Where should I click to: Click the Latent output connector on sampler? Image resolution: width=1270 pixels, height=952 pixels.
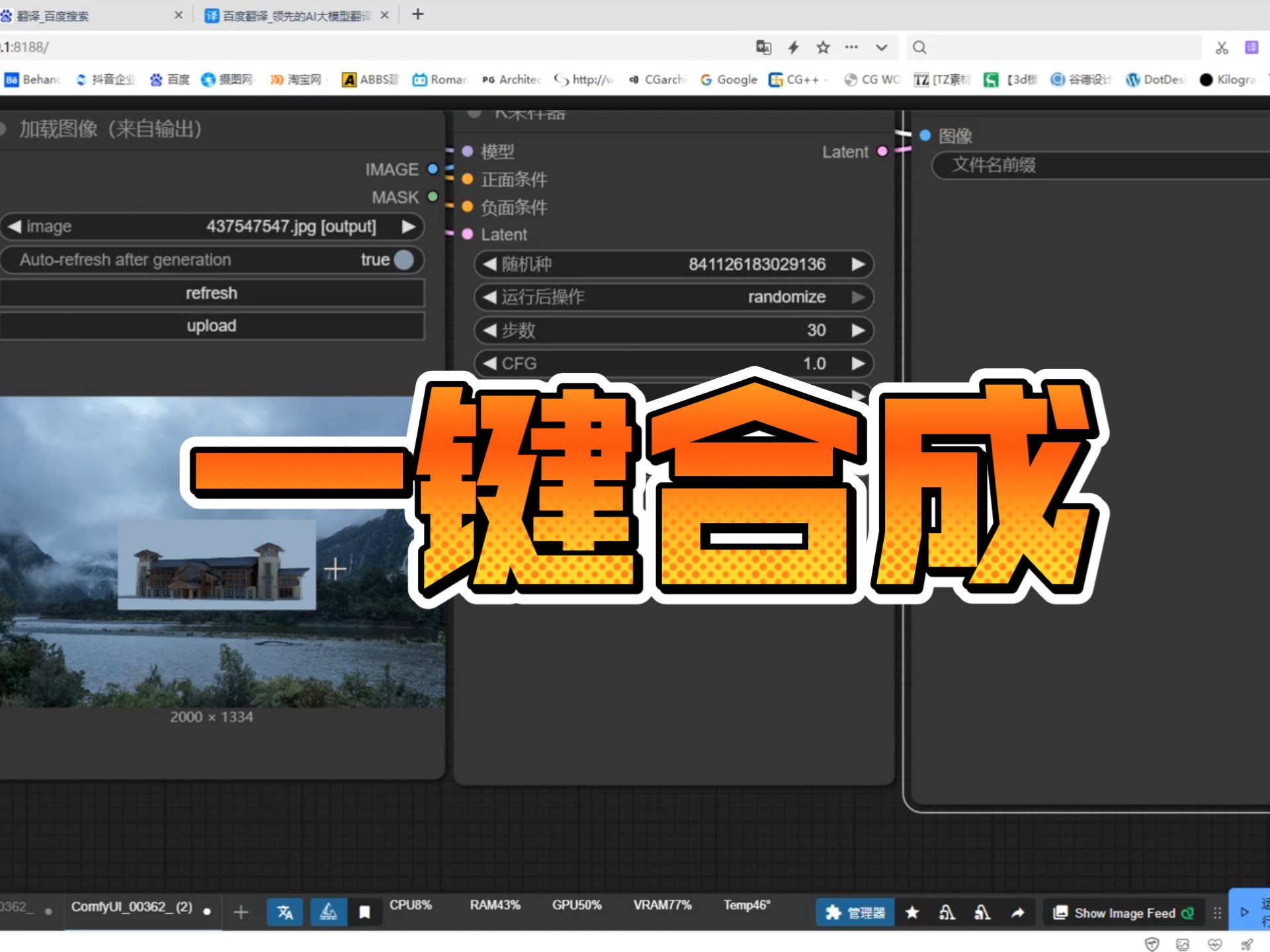pos(882,151)
